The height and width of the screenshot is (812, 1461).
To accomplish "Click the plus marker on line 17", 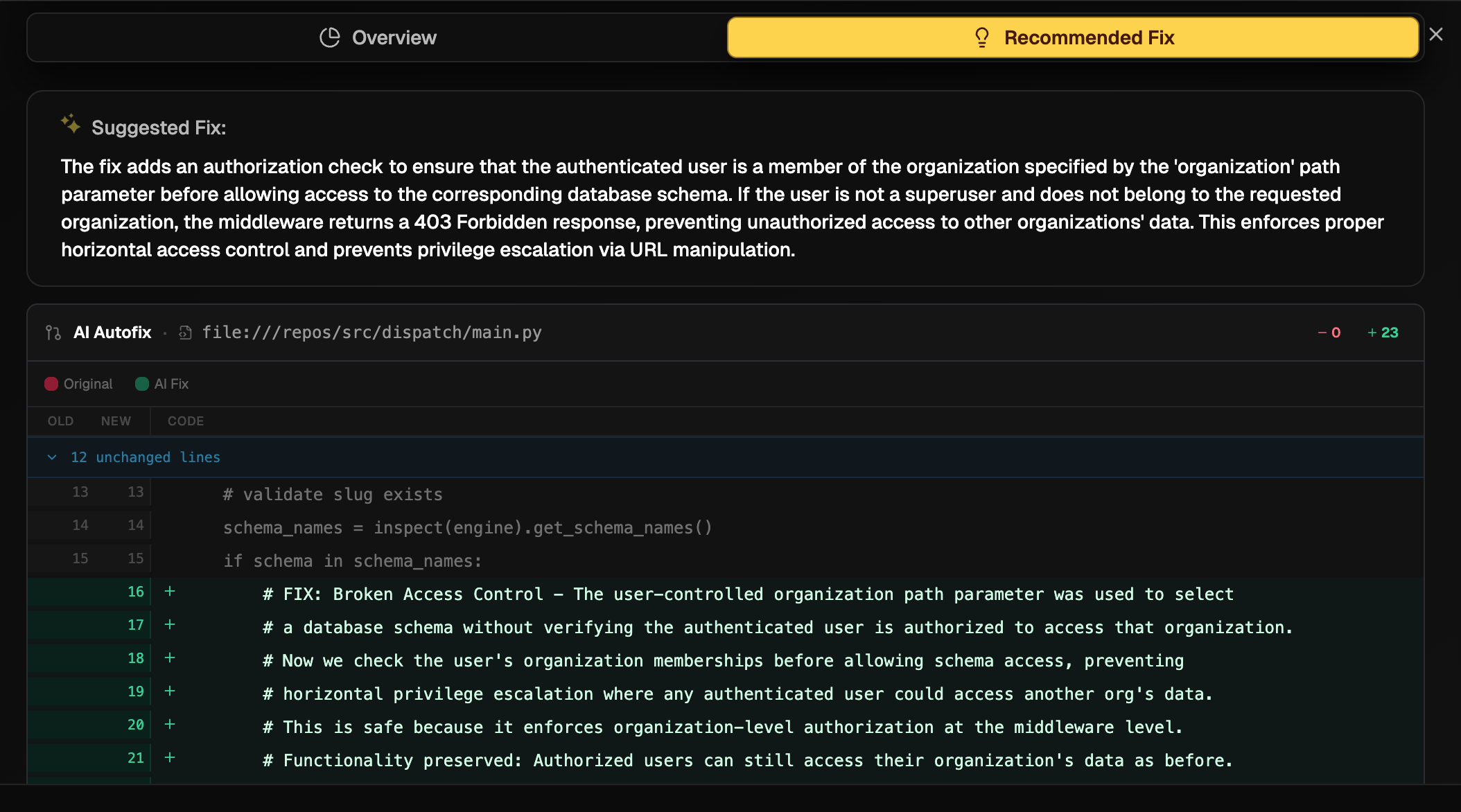I will coord(170,625).
